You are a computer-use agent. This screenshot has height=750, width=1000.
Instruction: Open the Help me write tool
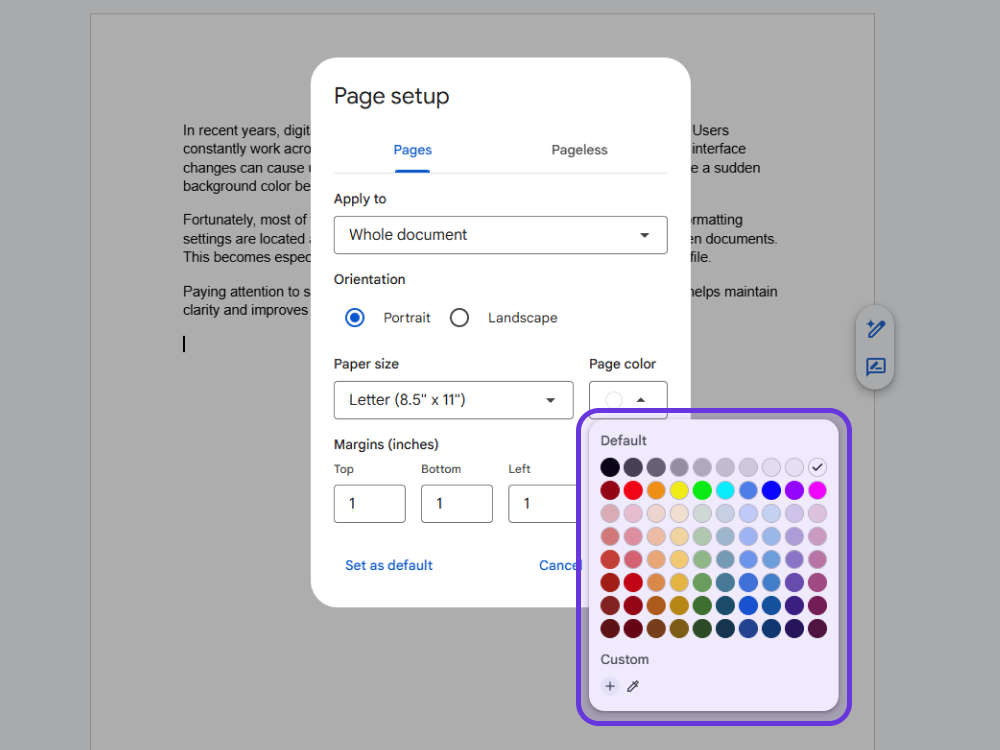(875, 328)
